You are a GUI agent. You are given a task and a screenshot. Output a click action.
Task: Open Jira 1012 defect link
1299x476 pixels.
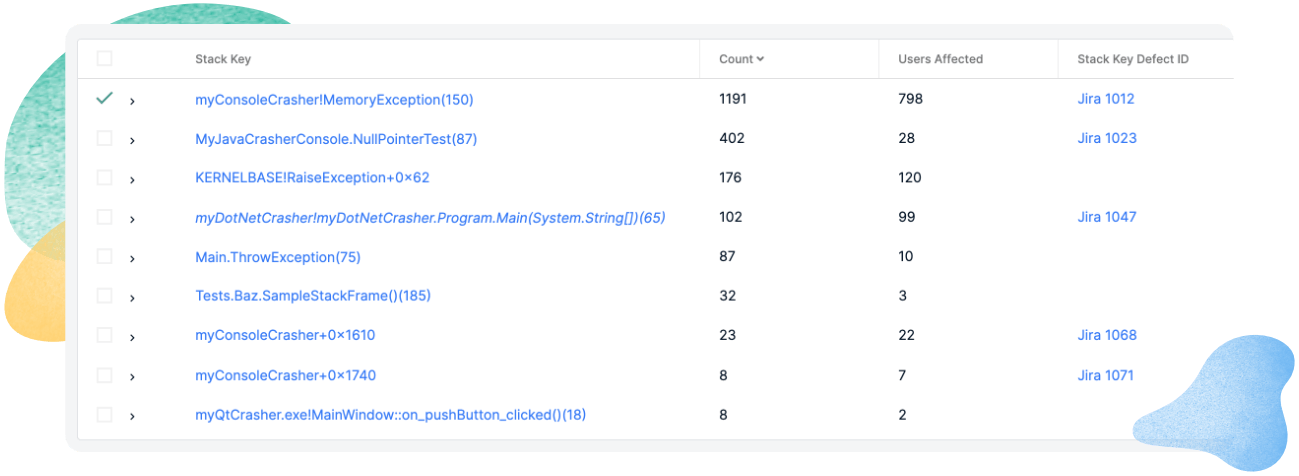1106,99
